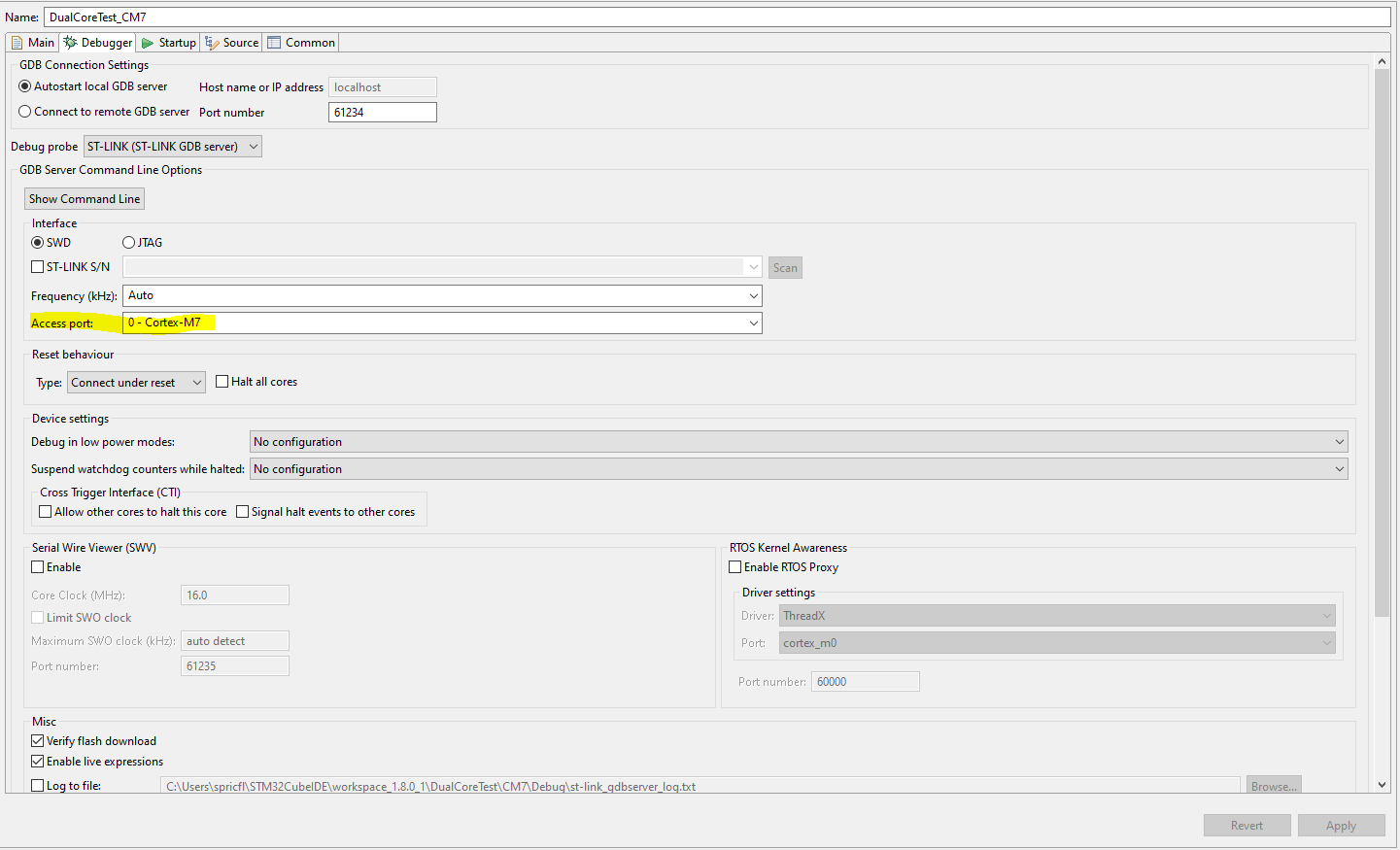Switch to the Startup tab
This screenshot has width=1400, height=850.
(168, 43)
